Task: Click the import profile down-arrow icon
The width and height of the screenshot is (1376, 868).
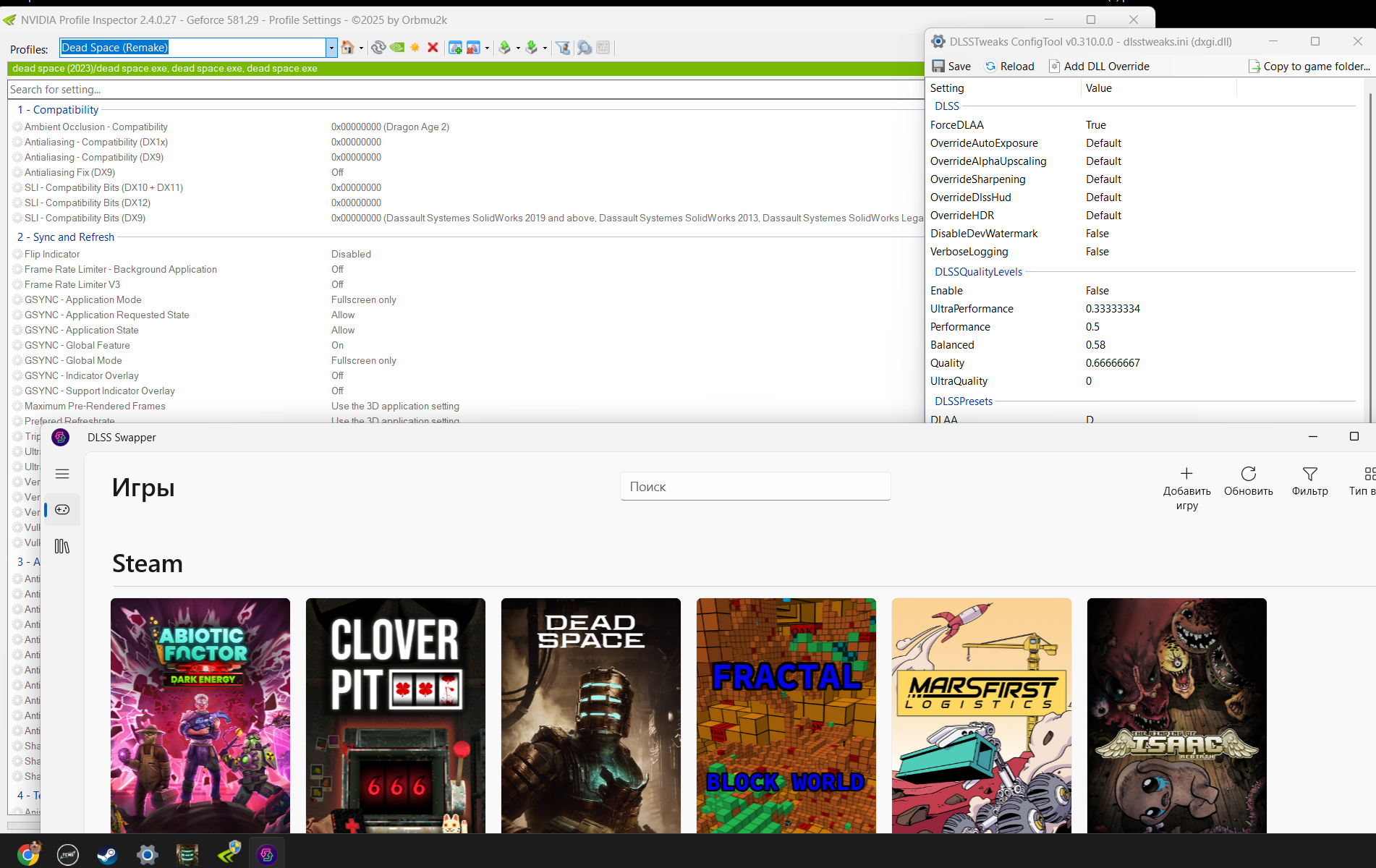Action: coord(532,48)
